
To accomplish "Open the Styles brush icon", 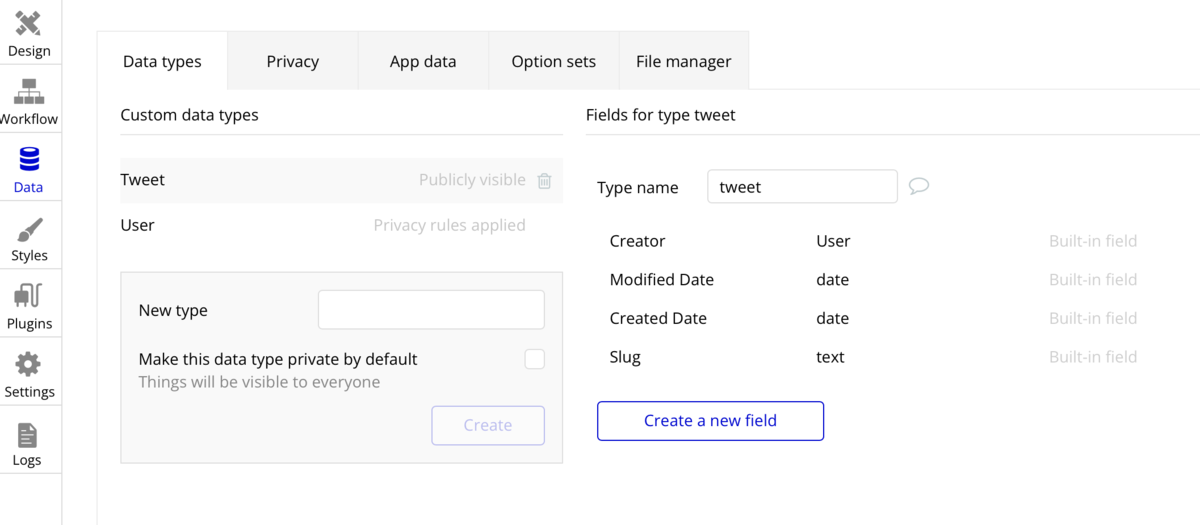I will click(29, 229).
